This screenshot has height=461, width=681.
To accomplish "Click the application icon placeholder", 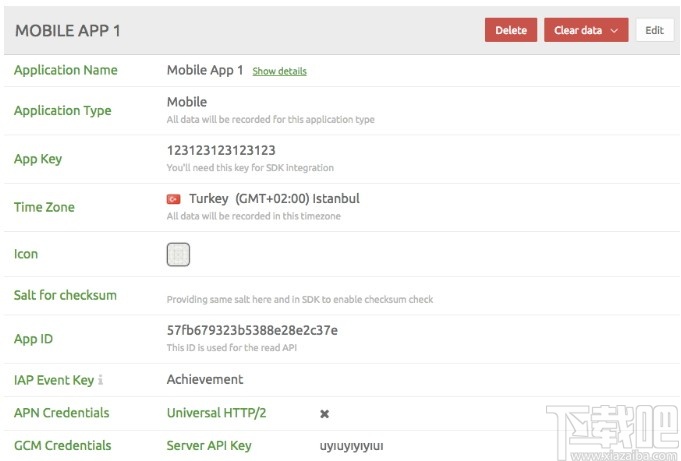I will [x=178, y=255].
